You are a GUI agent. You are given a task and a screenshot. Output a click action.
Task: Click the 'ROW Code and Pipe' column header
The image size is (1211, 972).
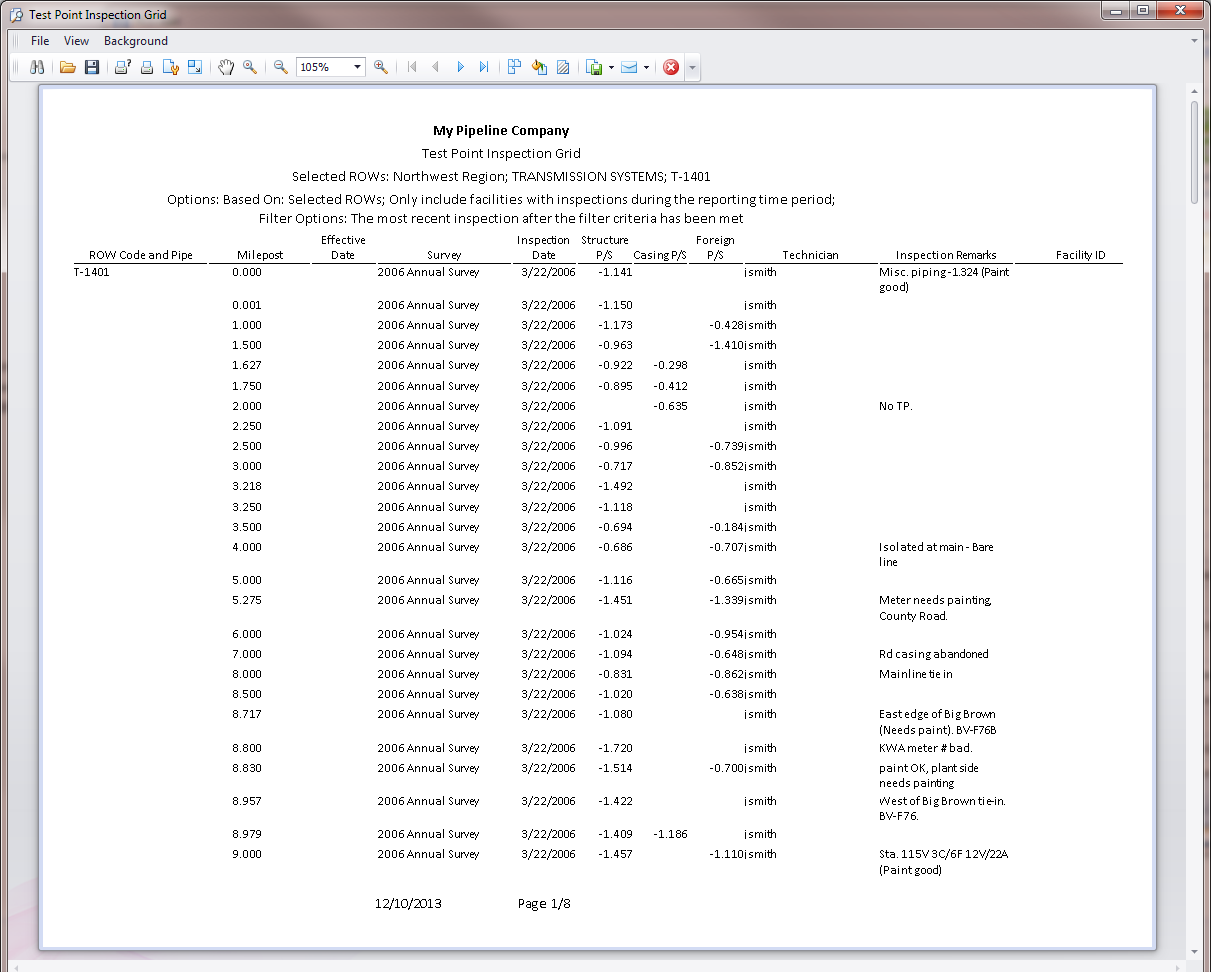141,255
